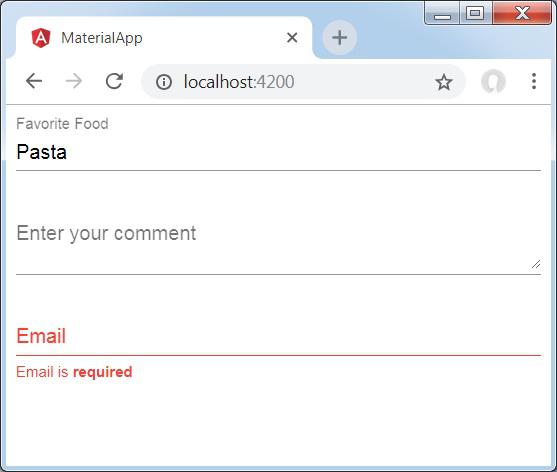
Task: Open the user profile avatar
Action: [493, 82]
